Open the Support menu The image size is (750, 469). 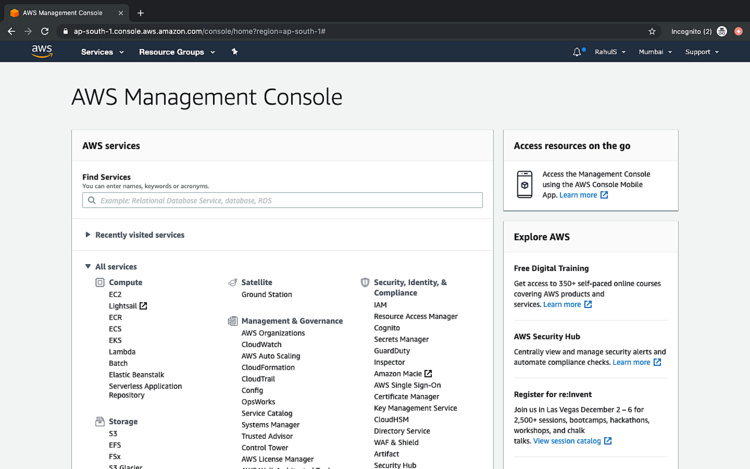tap(701, 52)
